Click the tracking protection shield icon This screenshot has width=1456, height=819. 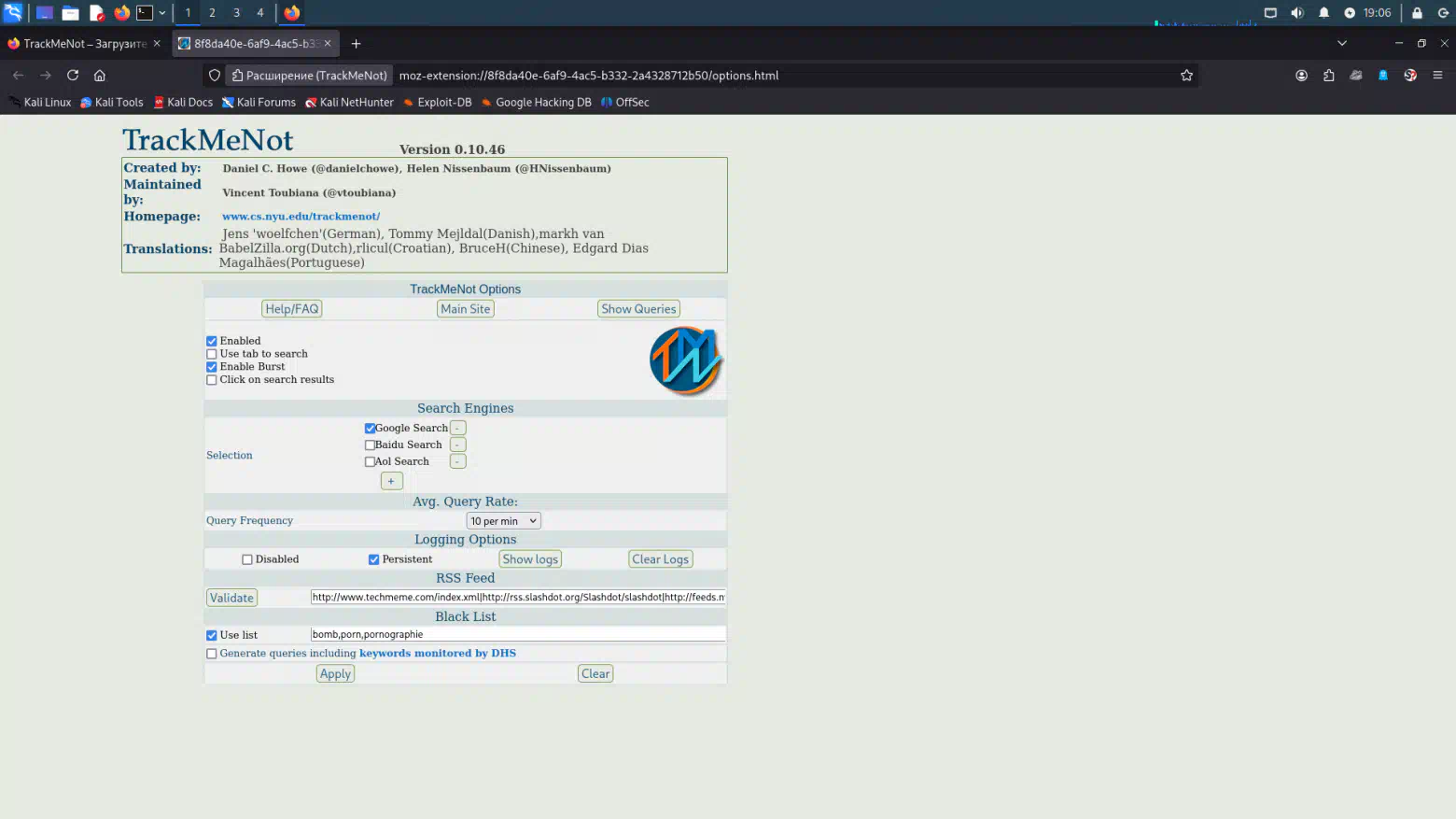215,76
